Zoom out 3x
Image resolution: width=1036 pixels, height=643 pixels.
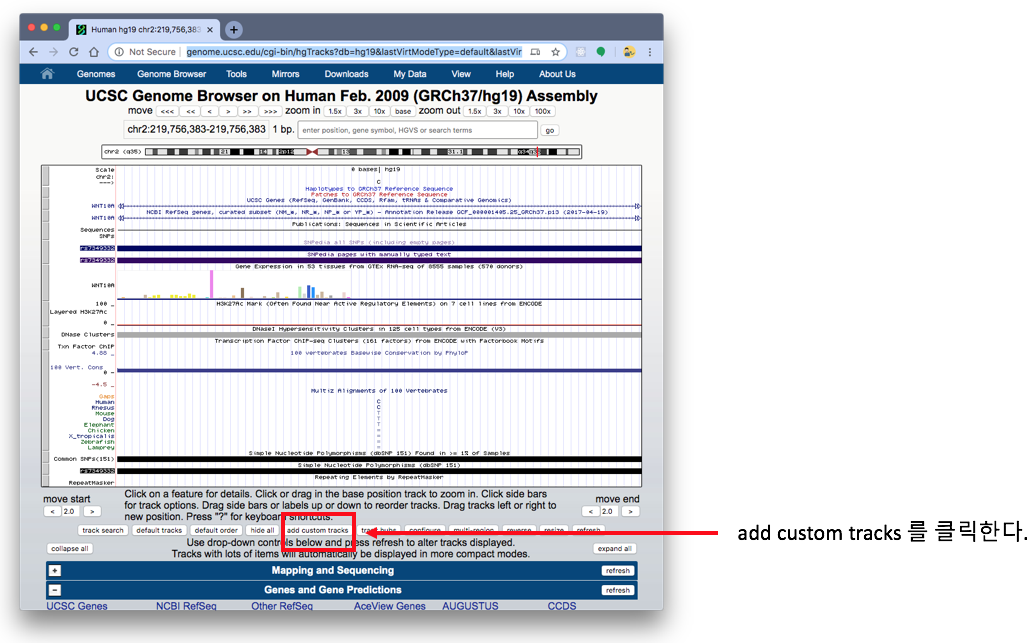(x=498, y=112)
